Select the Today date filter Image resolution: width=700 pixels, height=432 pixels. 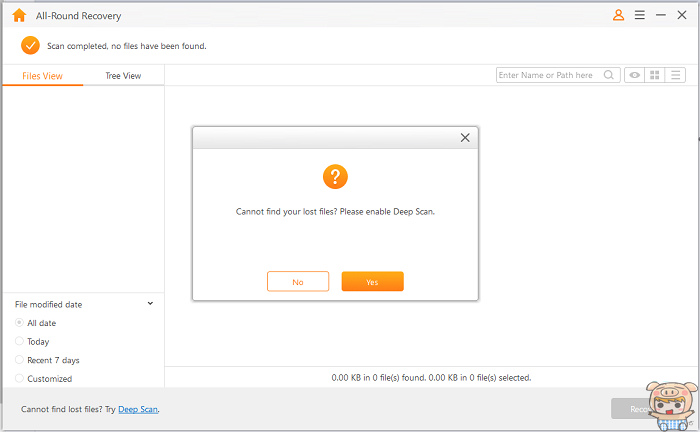pyautogui.click(x=20, y=342)
